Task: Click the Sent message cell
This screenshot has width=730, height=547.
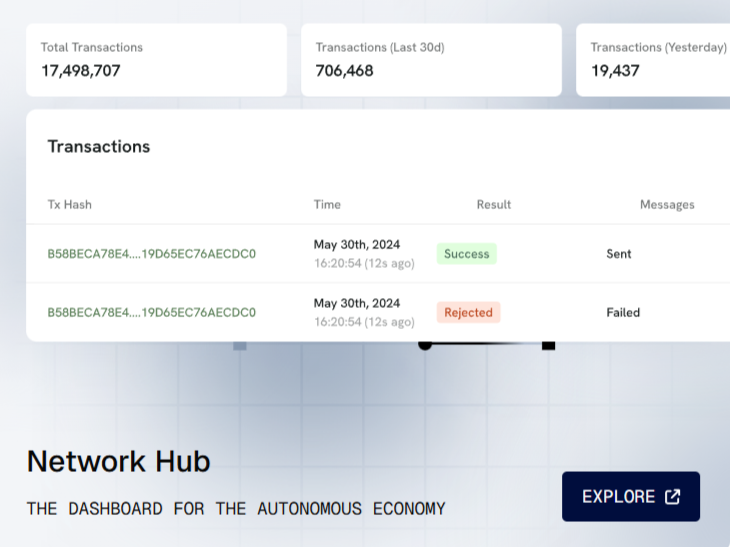Action: [x=619, y=254]
